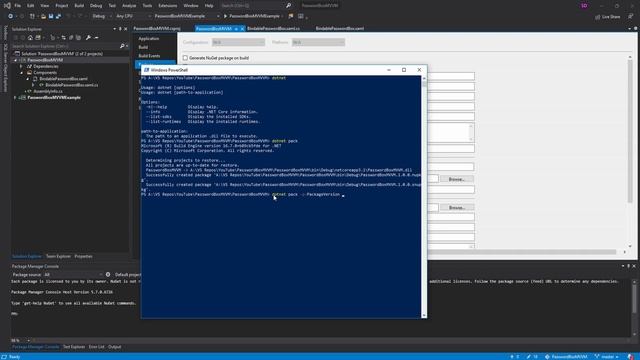The height and width of the screenshot is (360, 640).
Task: Select the Build Events properties page
Action: click(149, 56)
